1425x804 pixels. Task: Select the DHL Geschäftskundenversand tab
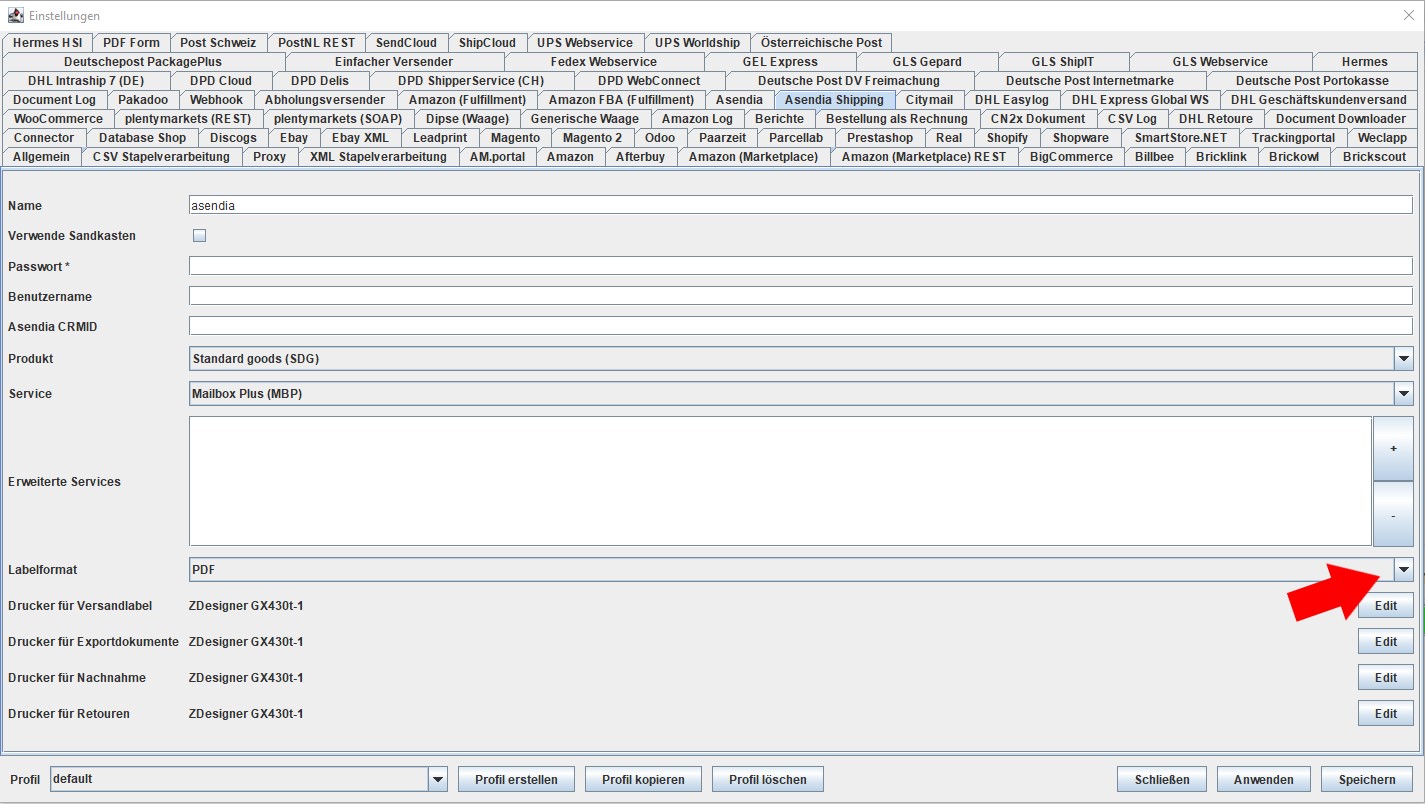click(1318, 100)
